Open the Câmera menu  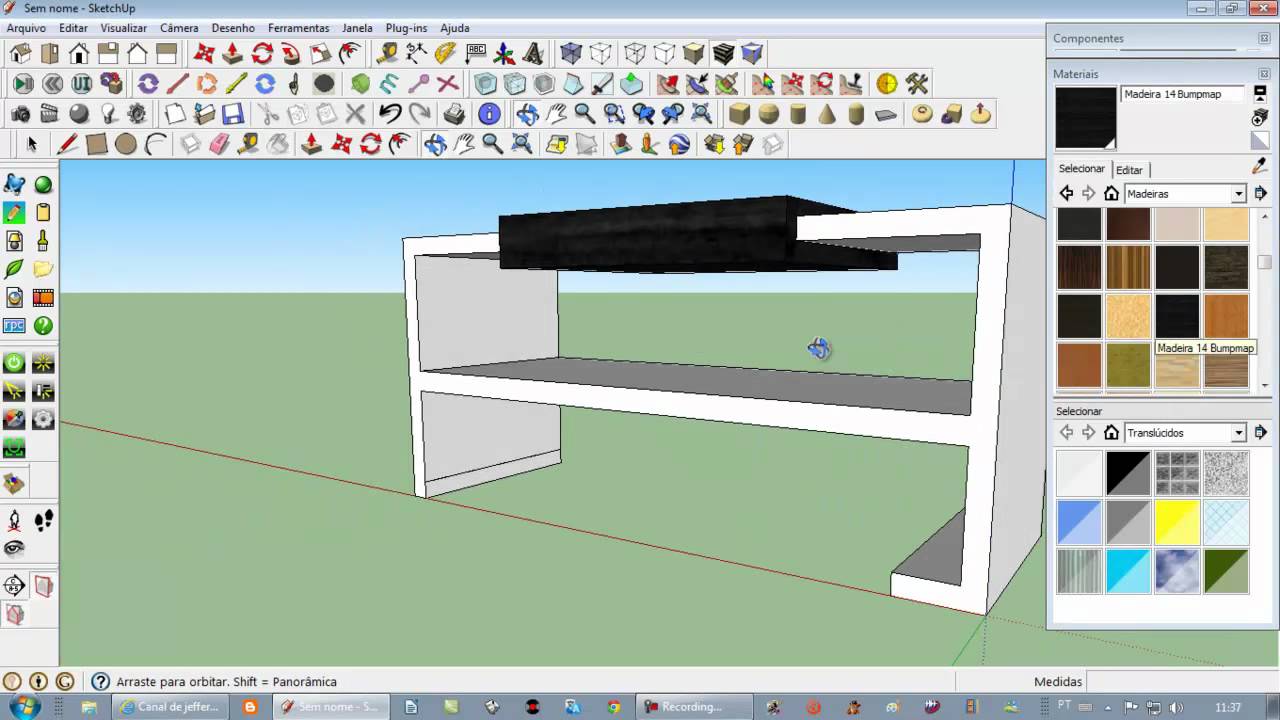(179, 28)
